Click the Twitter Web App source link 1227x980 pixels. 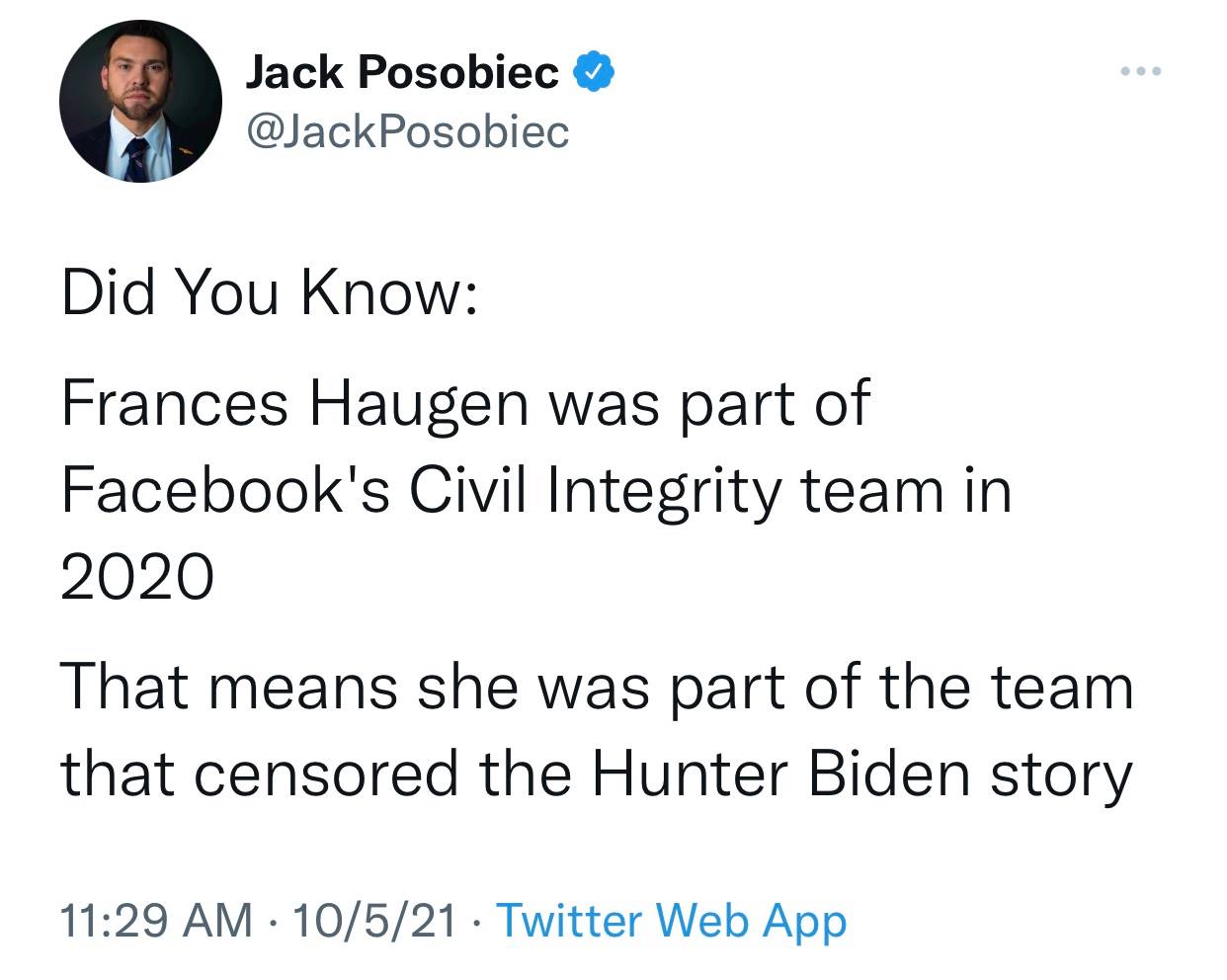point(671,921)
